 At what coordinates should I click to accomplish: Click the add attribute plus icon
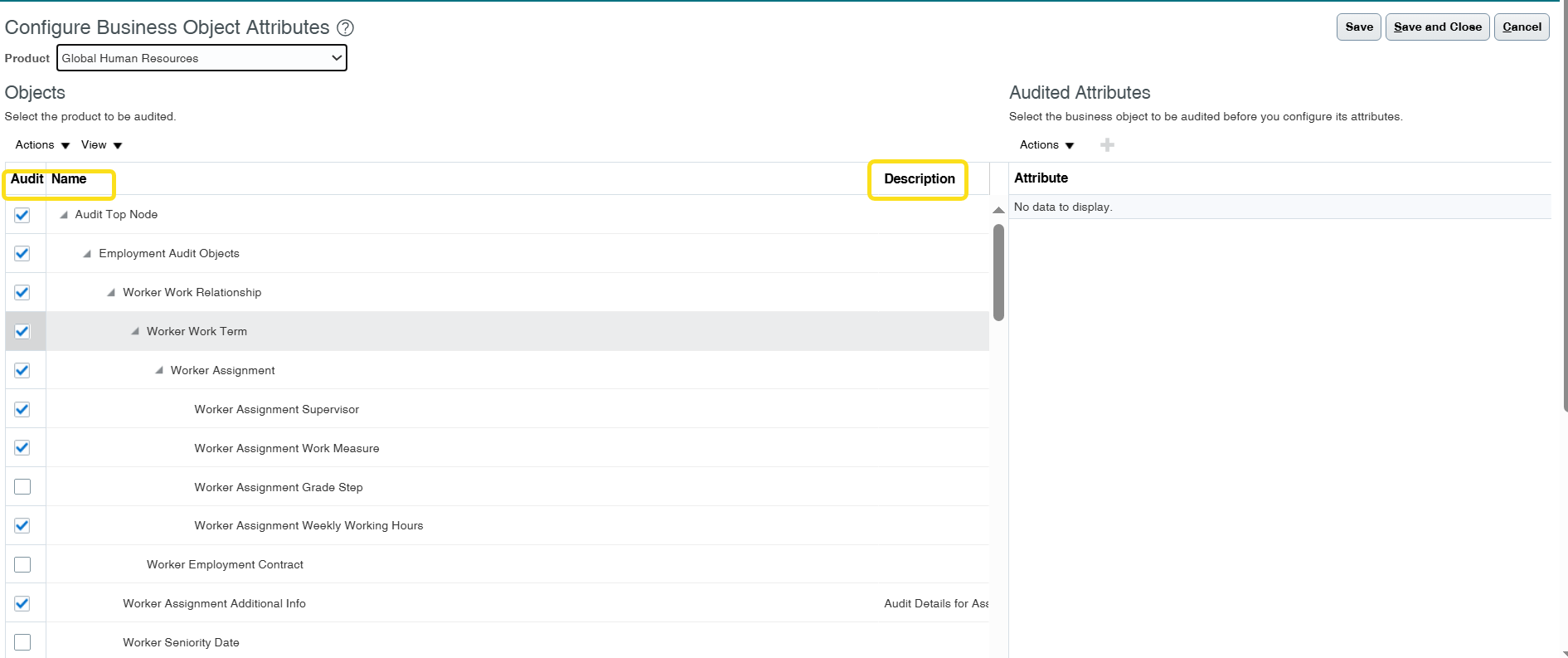[1107, 145]
